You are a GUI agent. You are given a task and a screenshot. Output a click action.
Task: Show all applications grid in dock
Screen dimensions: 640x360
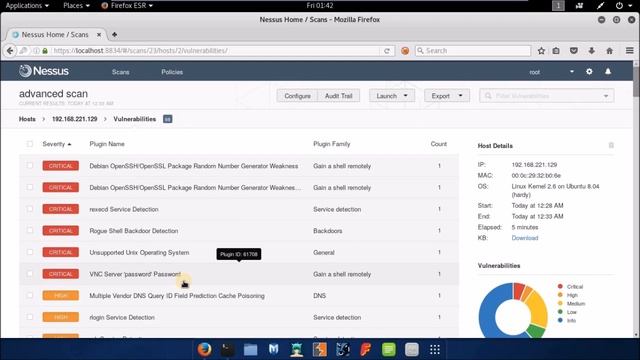click(x=435, y=349)
